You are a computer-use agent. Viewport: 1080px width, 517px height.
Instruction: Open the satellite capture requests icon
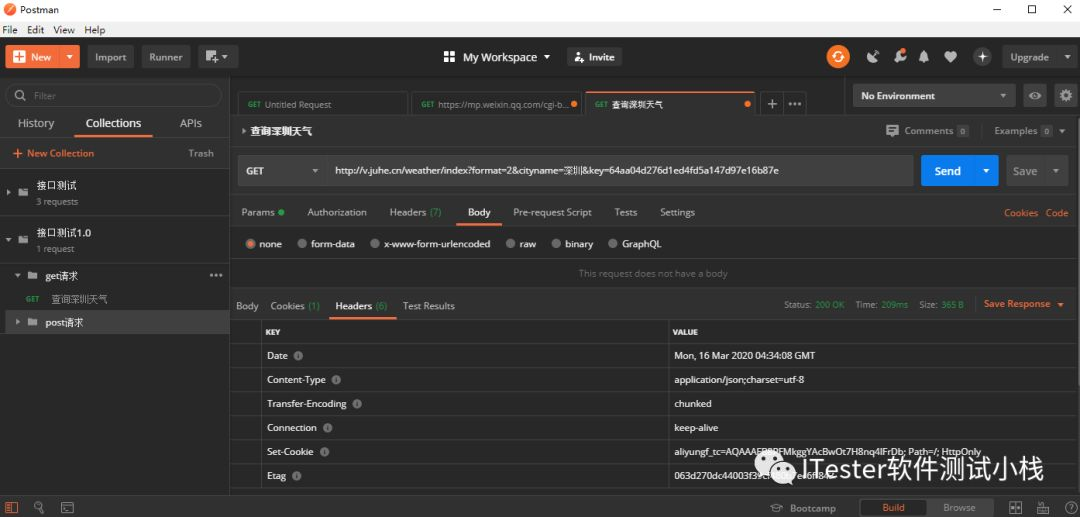click(x=873, y=56)
